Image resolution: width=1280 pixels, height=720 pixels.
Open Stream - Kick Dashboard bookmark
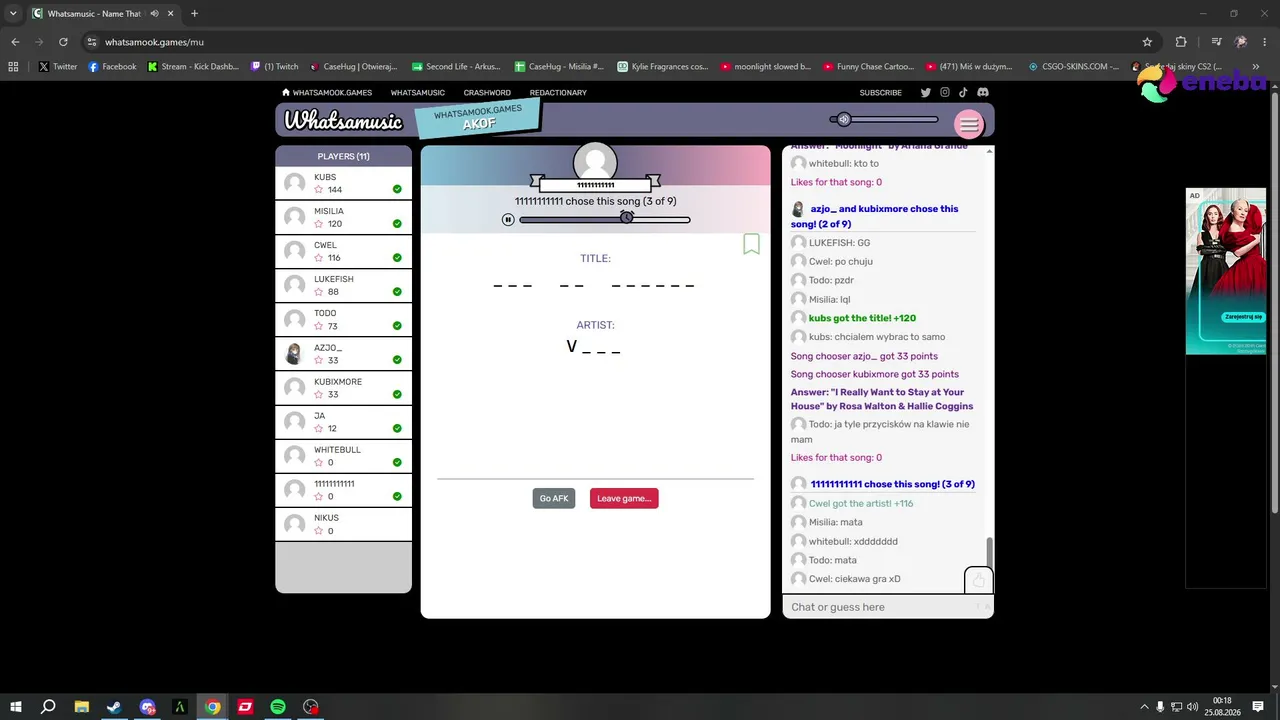tap(193, 67)
